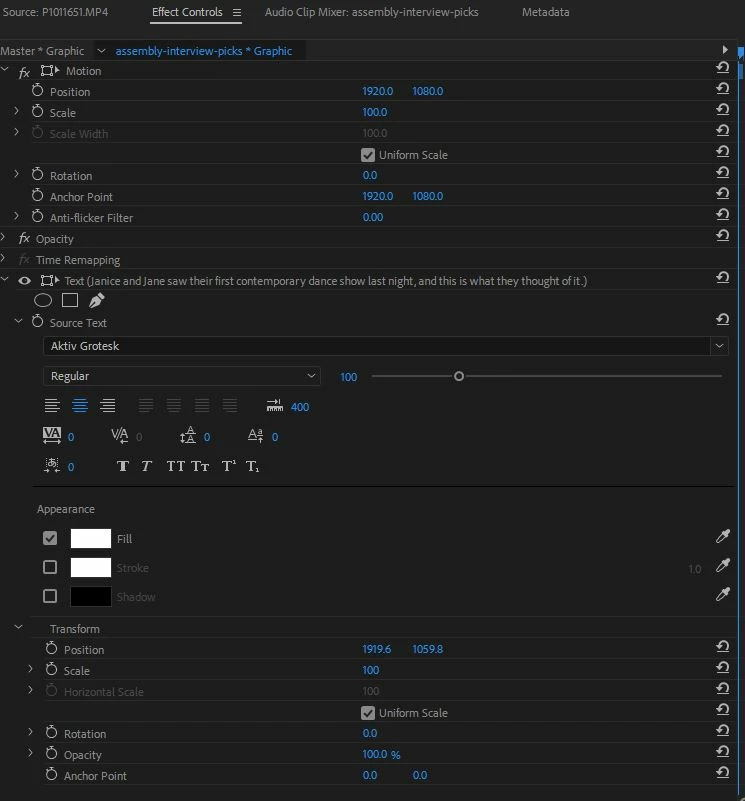745x801 pixels.
Task: Select the Effect Controls tab
Action: (187, 12)
